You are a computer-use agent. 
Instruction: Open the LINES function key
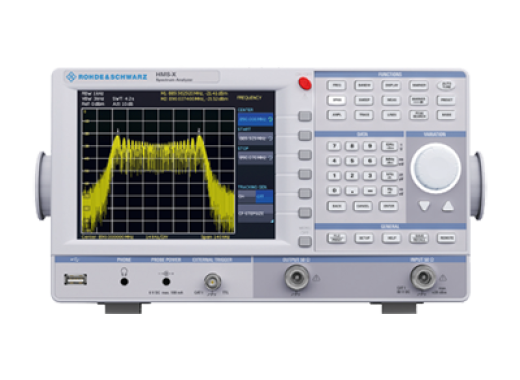coord(391,115)
